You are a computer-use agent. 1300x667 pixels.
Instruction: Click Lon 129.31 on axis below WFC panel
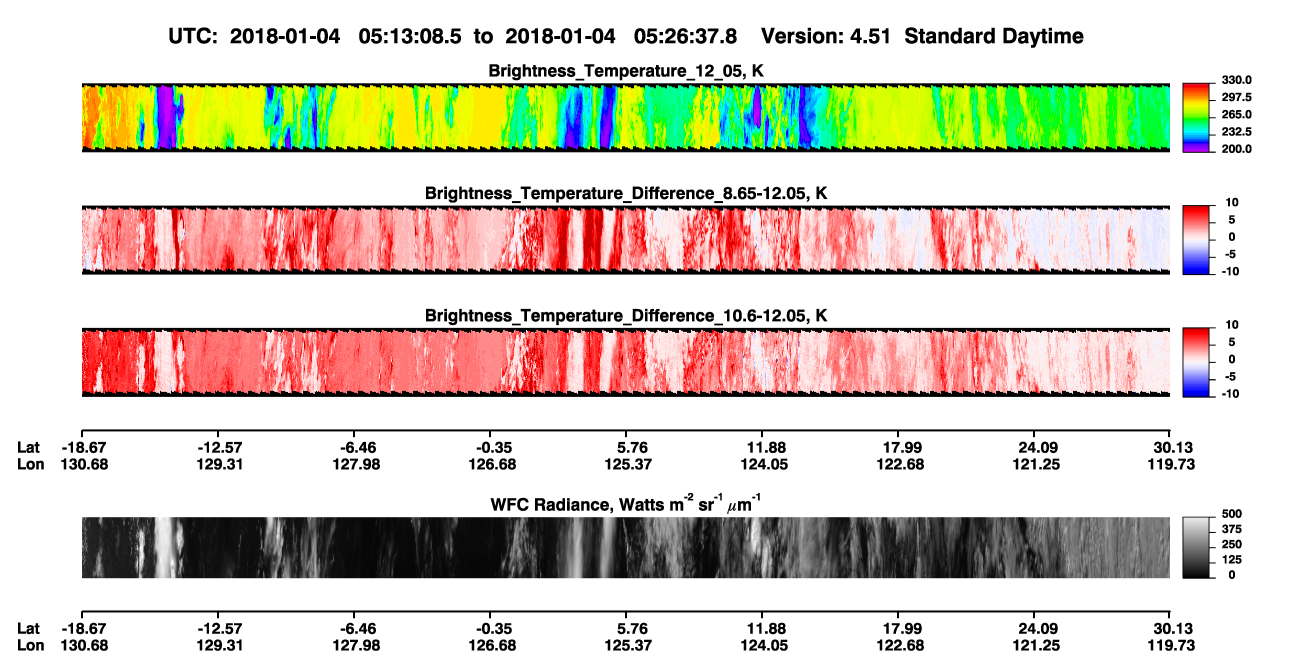click(217, 646)
